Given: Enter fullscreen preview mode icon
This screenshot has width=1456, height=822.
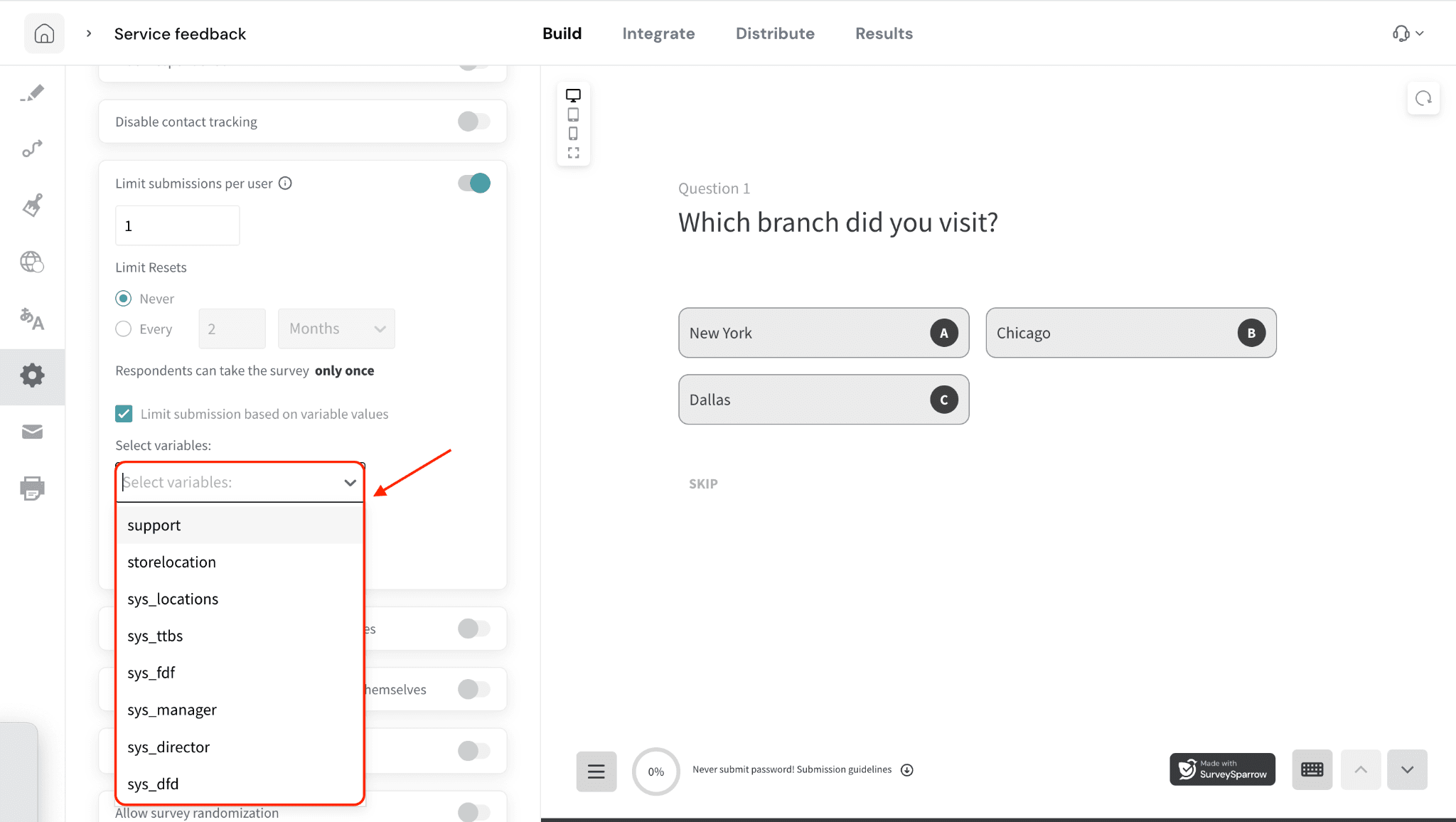Looking at the screenshot, I should click(573, 153).
